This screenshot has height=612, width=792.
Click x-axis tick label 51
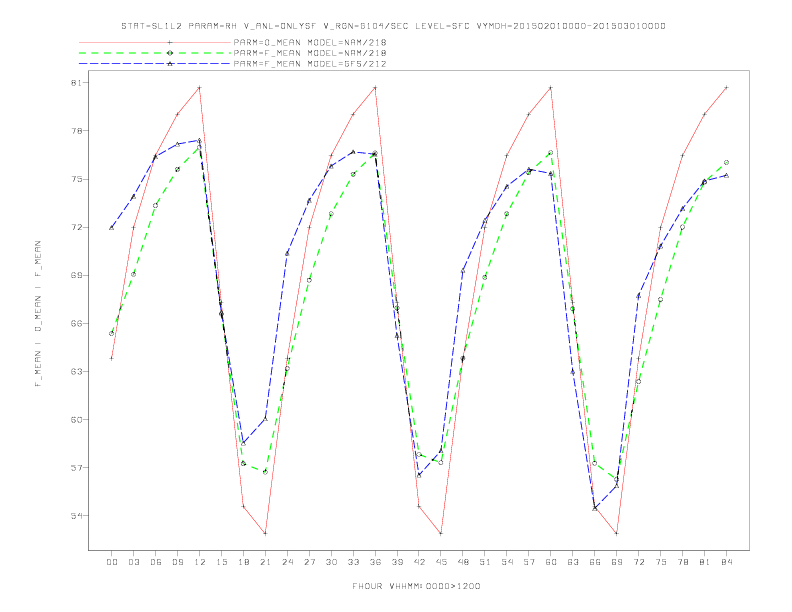(x=485, y=562)
